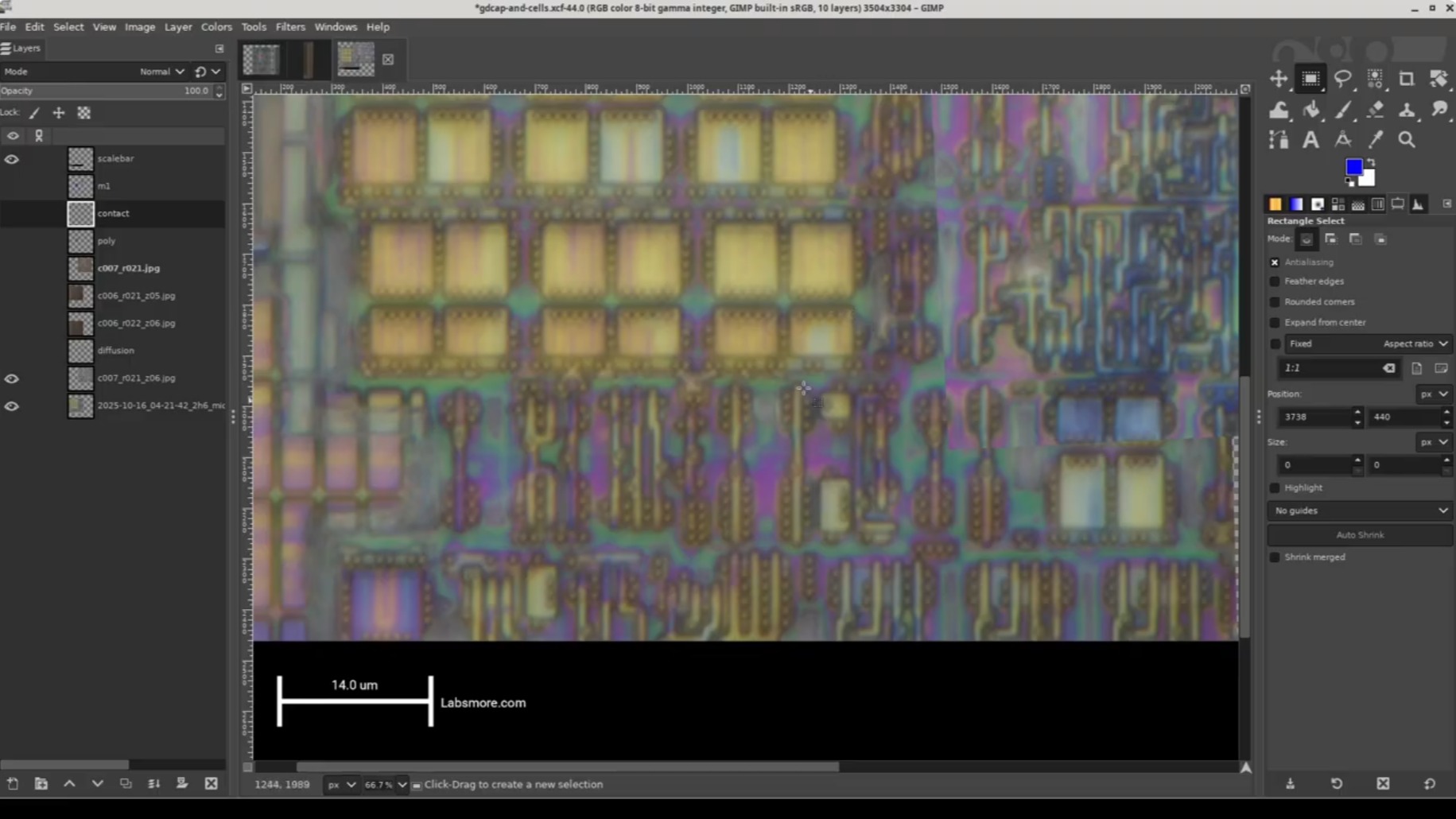Enable the Feather edges checkbox
The width and height of the screenshot is (1456, 819).
(x=1276, y=281)
